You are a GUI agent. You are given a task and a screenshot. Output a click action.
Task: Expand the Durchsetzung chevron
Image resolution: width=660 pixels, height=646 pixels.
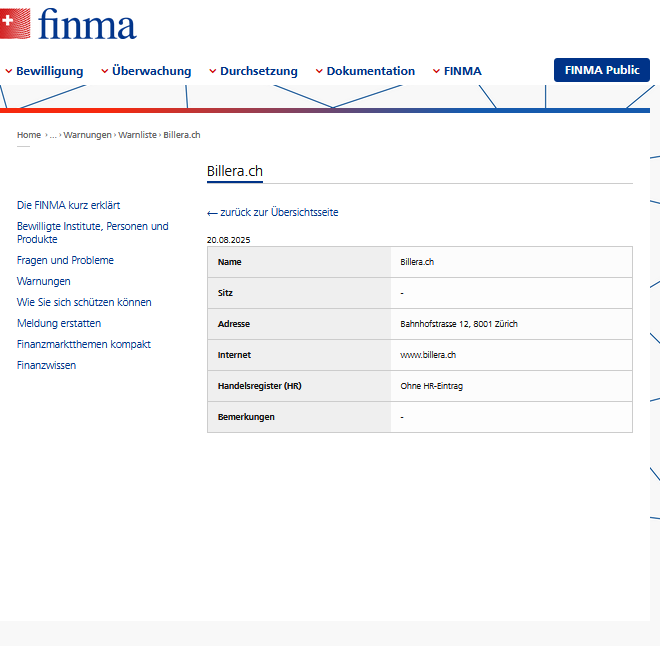213,71
